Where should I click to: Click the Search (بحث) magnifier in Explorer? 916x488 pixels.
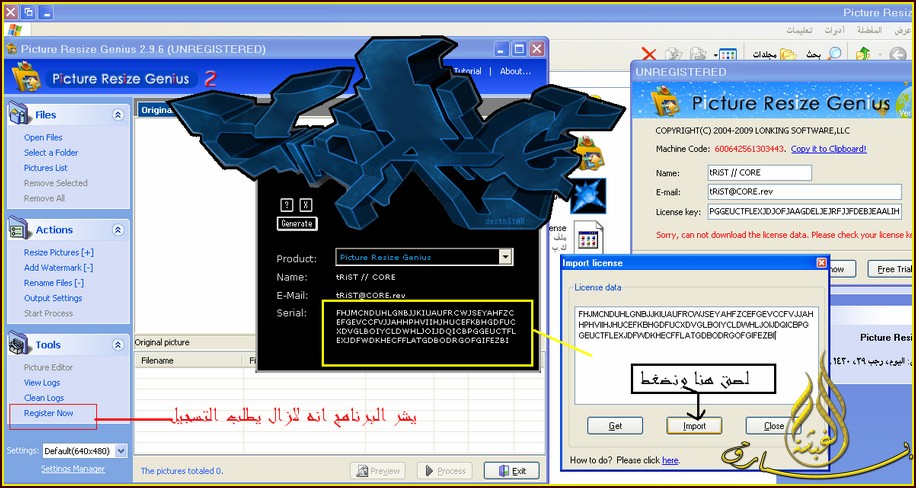(826, 54)
